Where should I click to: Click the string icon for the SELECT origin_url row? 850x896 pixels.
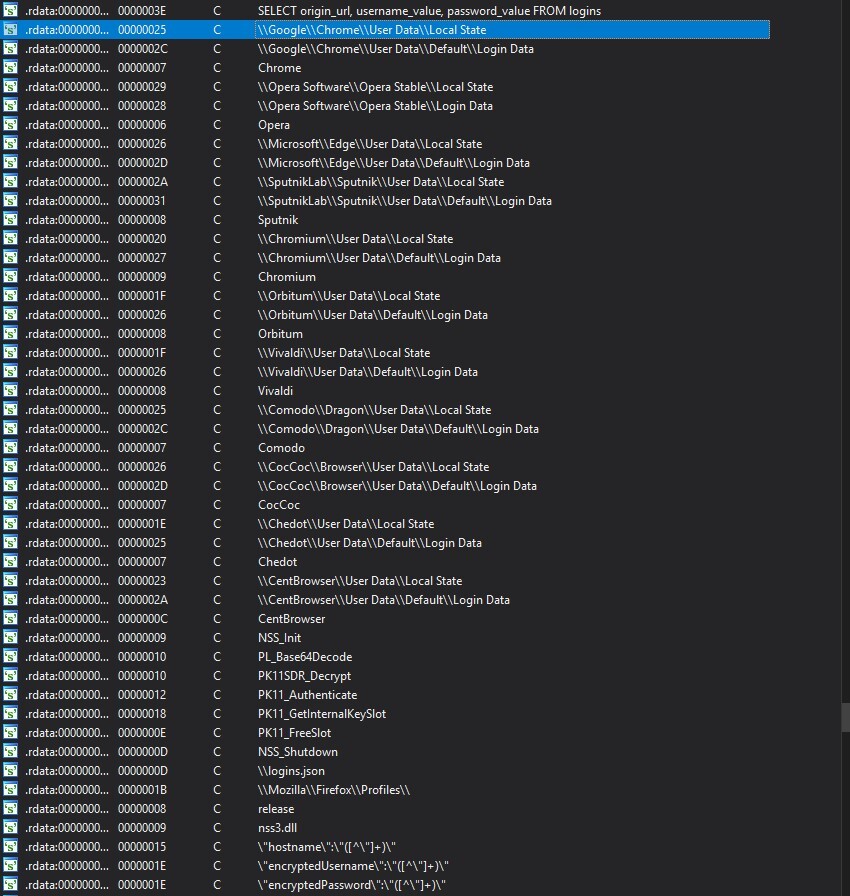click(x=10, y=11)
